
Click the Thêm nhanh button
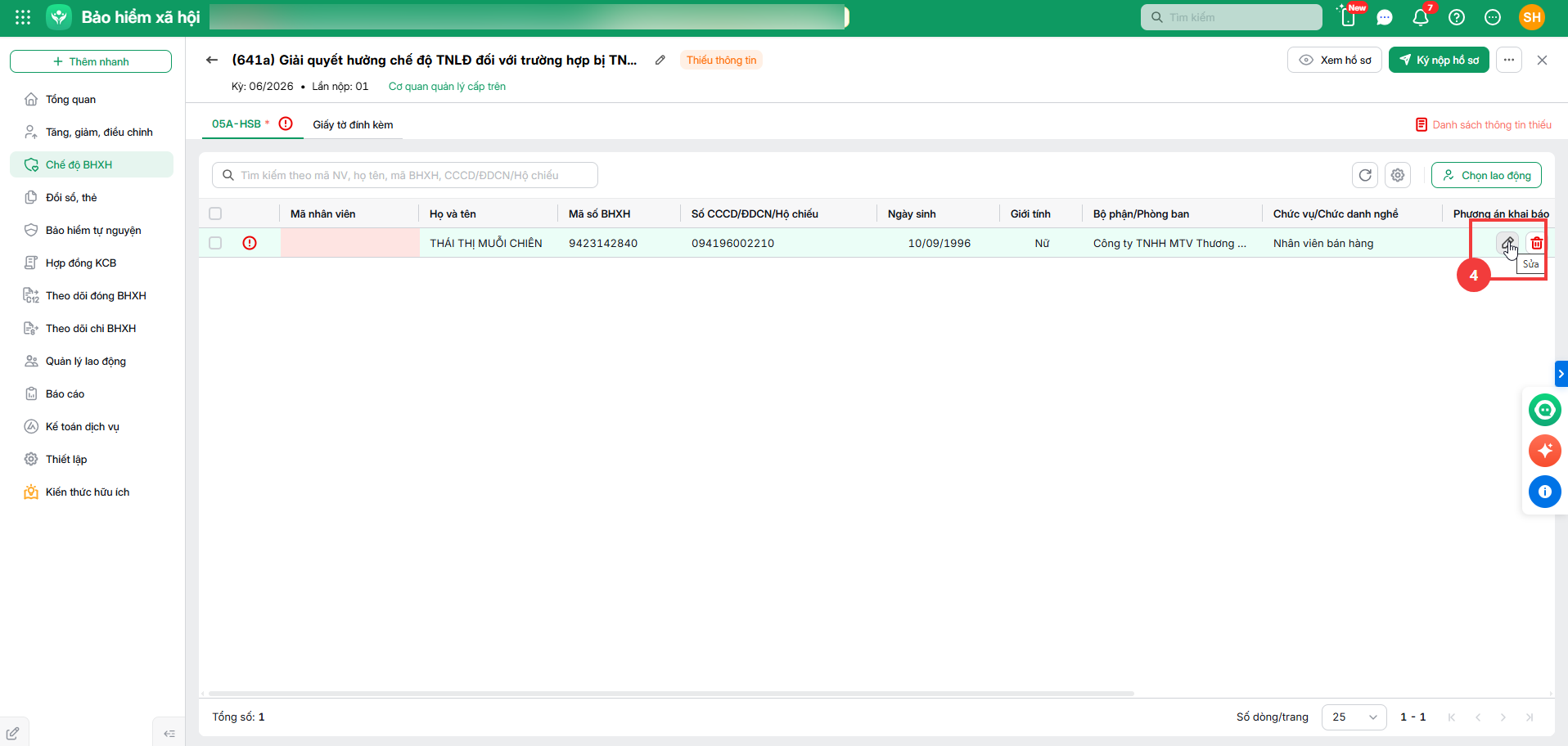pos(91,61)
